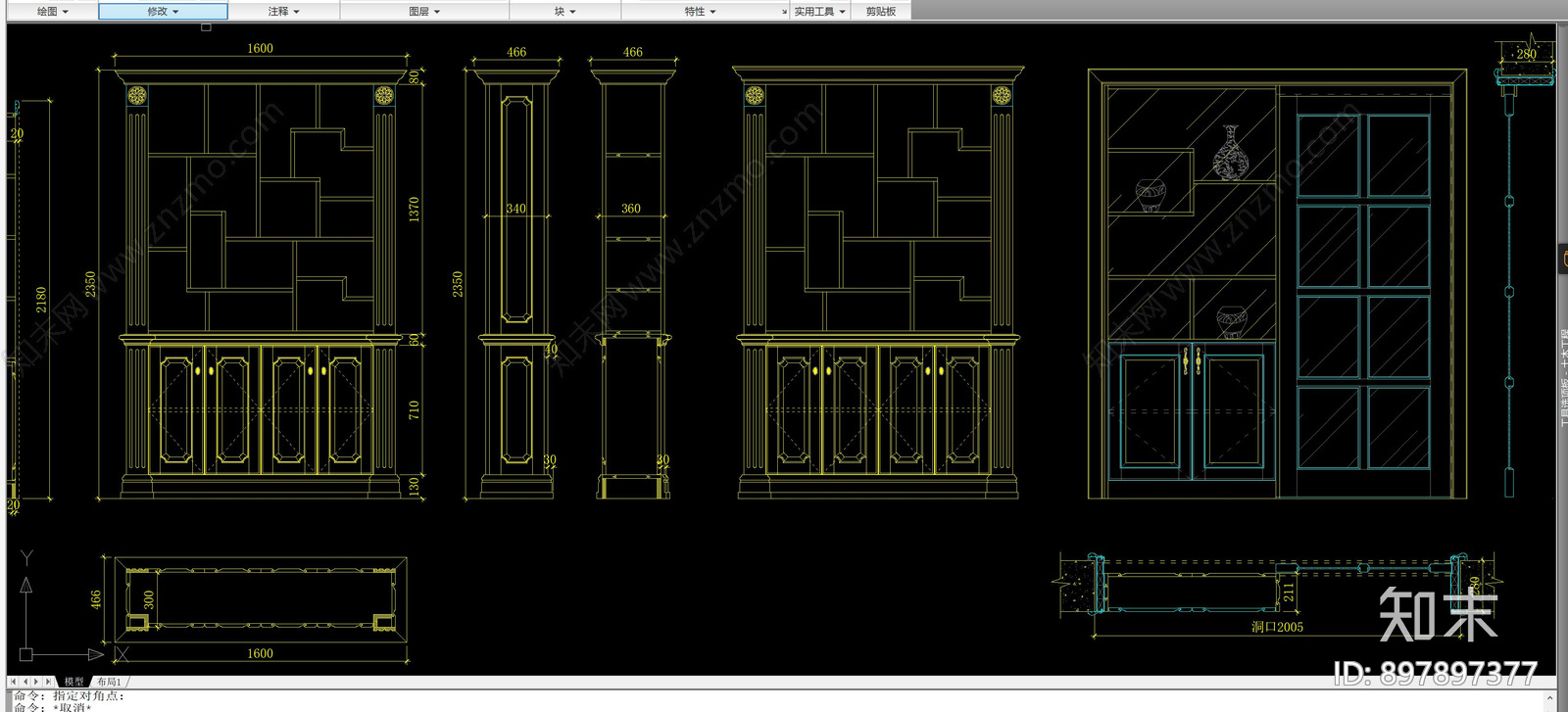Open the 剪贴板 panel
1568x712 pixels.
tap(880, 11)
